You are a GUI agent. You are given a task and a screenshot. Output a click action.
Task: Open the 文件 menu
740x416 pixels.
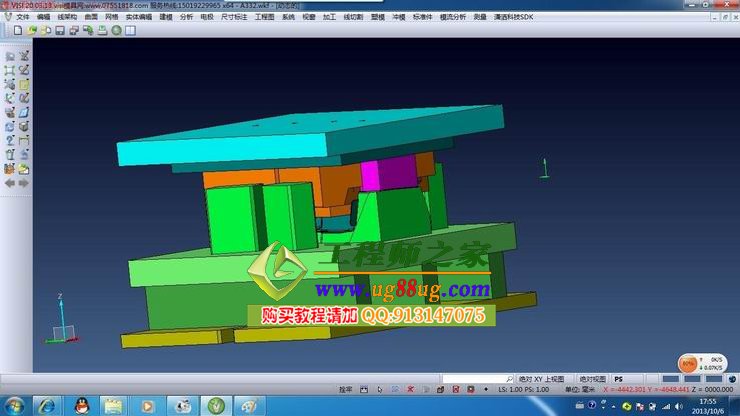point(23,17)
